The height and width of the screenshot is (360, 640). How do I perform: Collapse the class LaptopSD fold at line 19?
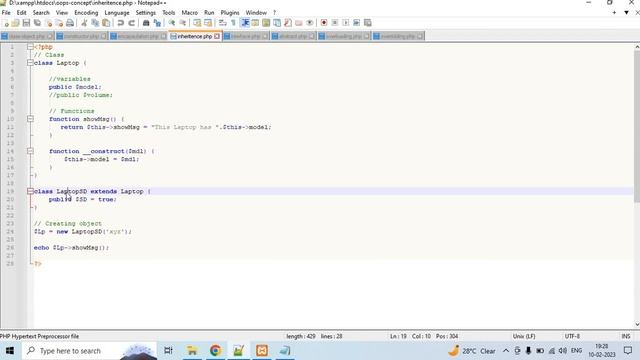(30, 191)
